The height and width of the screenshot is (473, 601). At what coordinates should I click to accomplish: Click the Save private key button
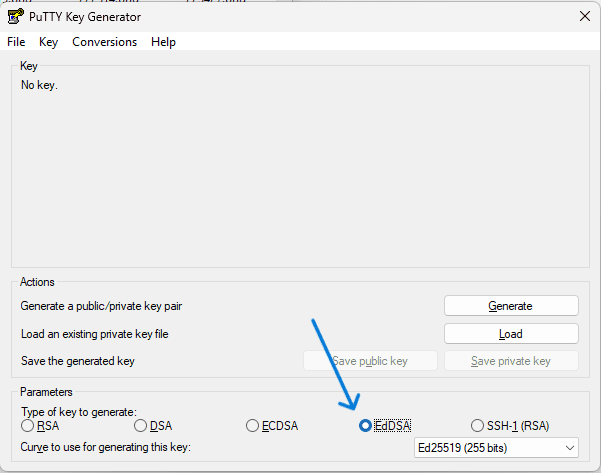point(510,361)
